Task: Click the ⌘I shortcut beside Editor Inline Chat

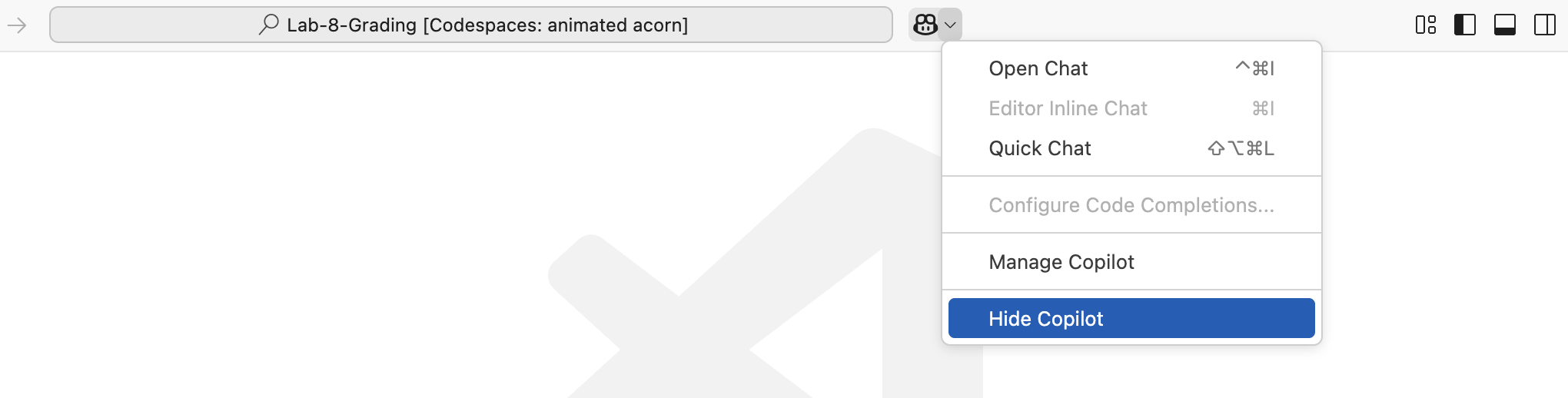Action: click(x=1263, y=108)
